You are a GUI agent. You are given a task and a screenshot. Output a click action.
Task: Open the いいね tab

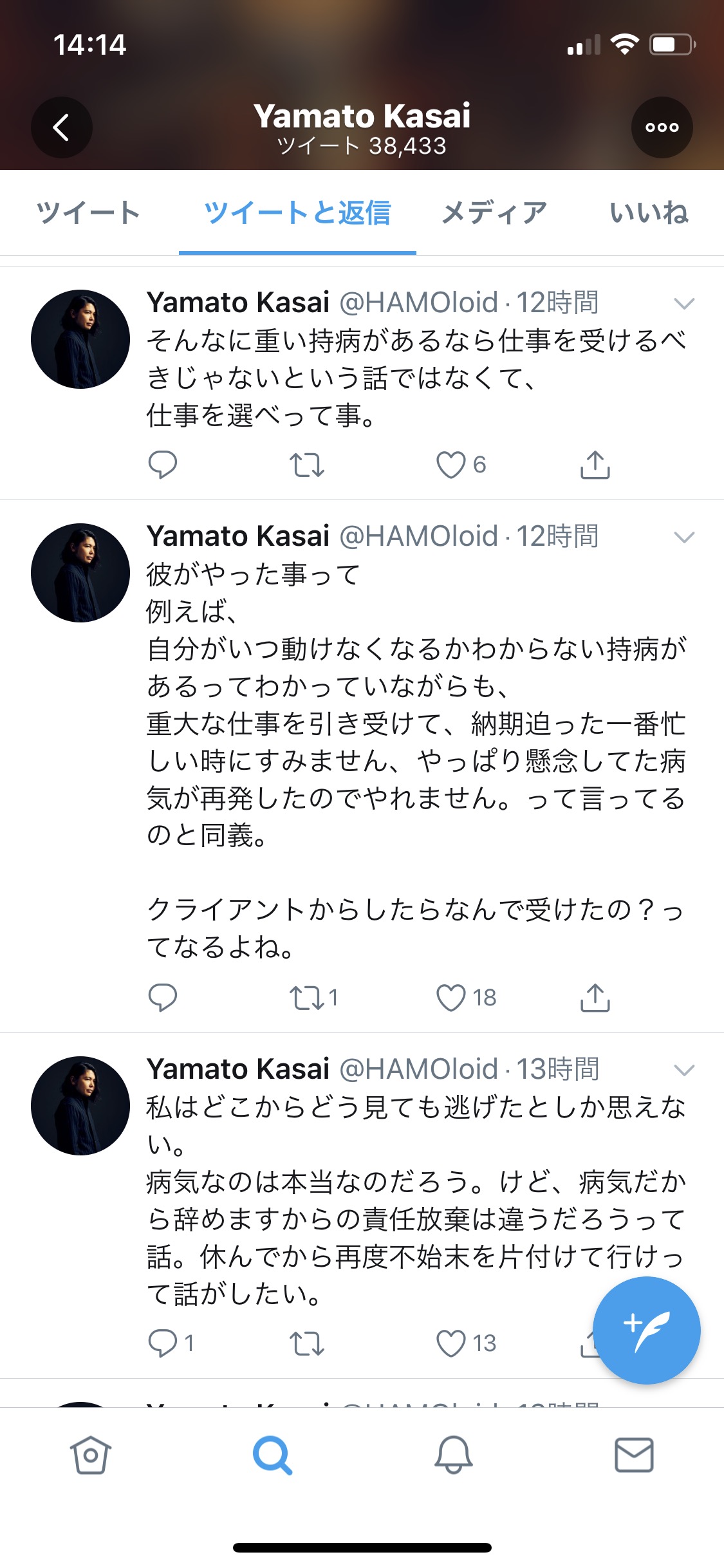coord(649,212)
